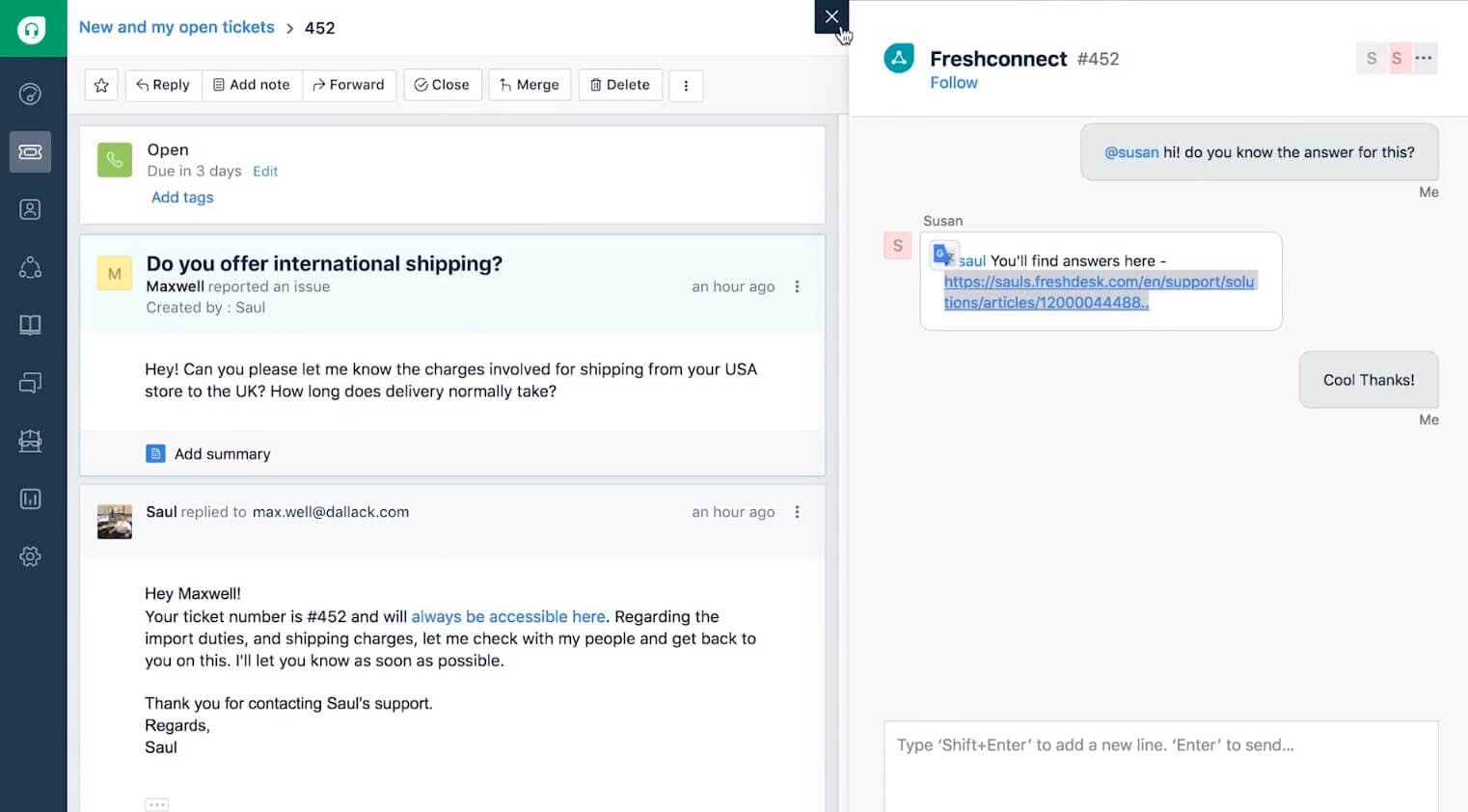Screen dimensions: 1468x812
Task: Open the Reports chart icon in sidebar
Action: (31, 499)
